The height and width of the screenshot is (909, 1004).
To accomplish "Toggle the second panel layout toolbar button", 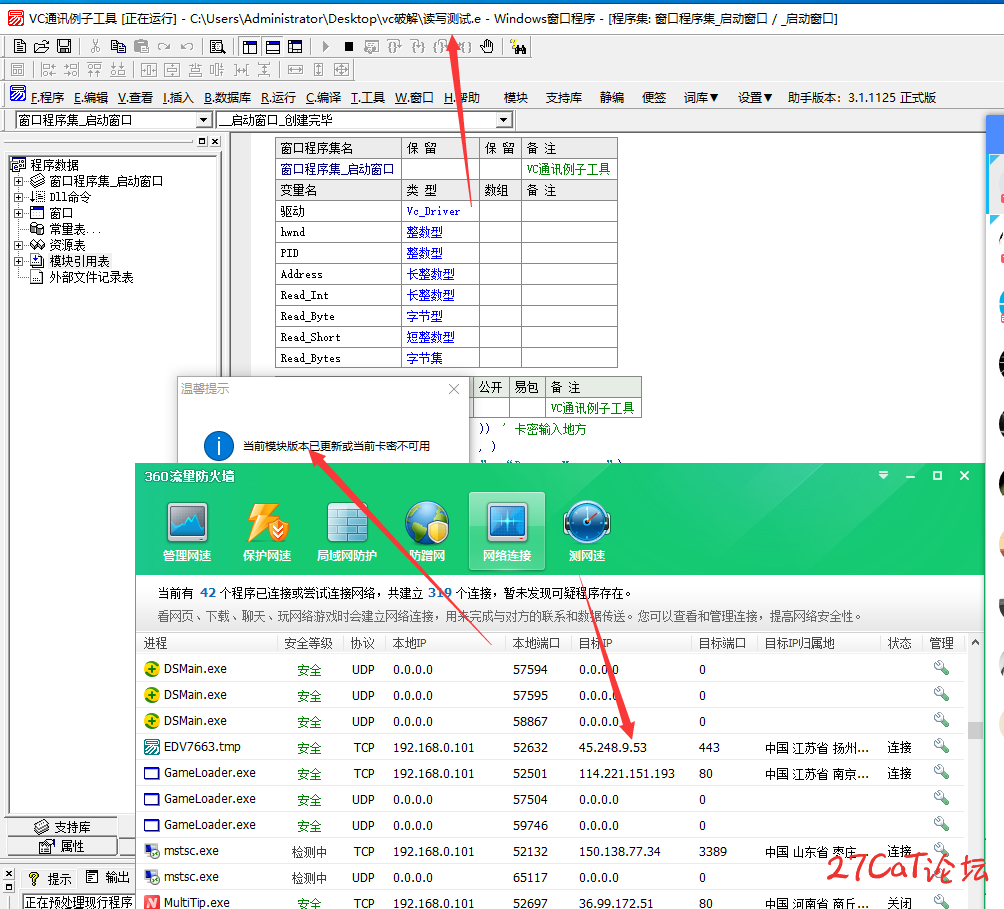I will [x=273, y=47].
